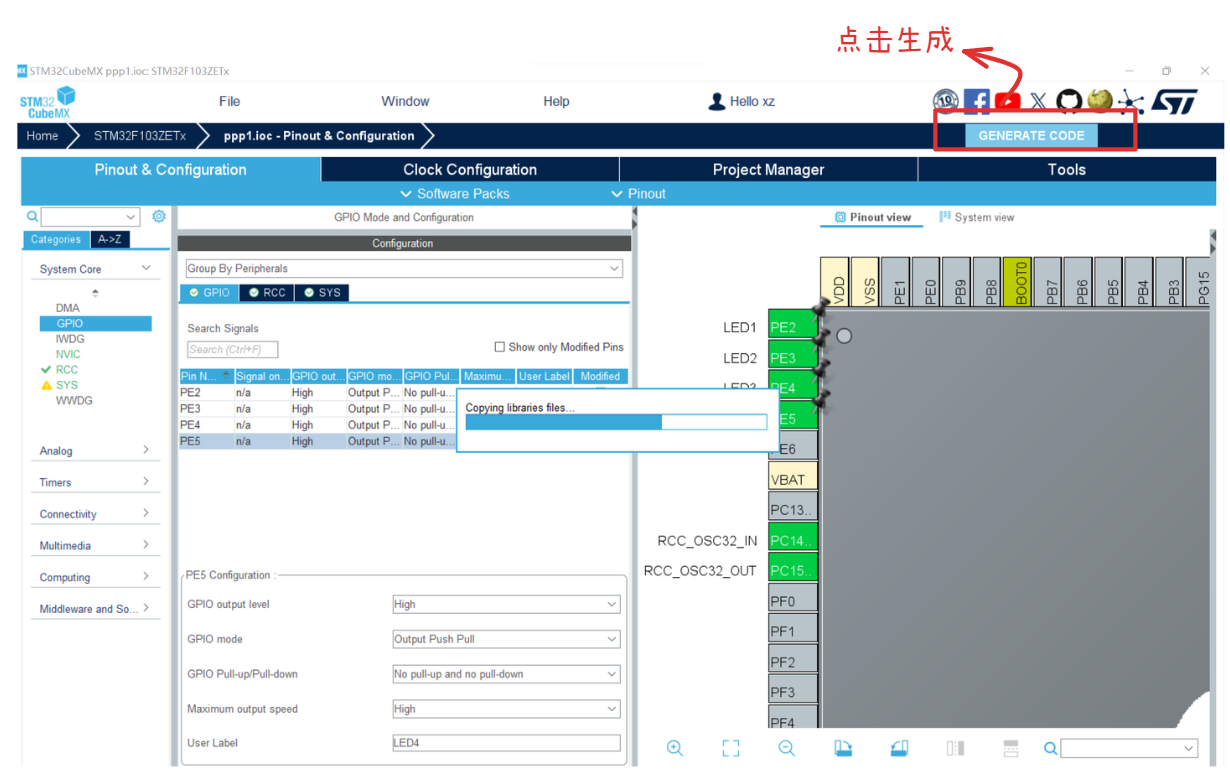Image resolution: width=1230 pixels, height=775 pixels.
Task: Go to Home breadcrumb
Action: (x=42, y=136)
